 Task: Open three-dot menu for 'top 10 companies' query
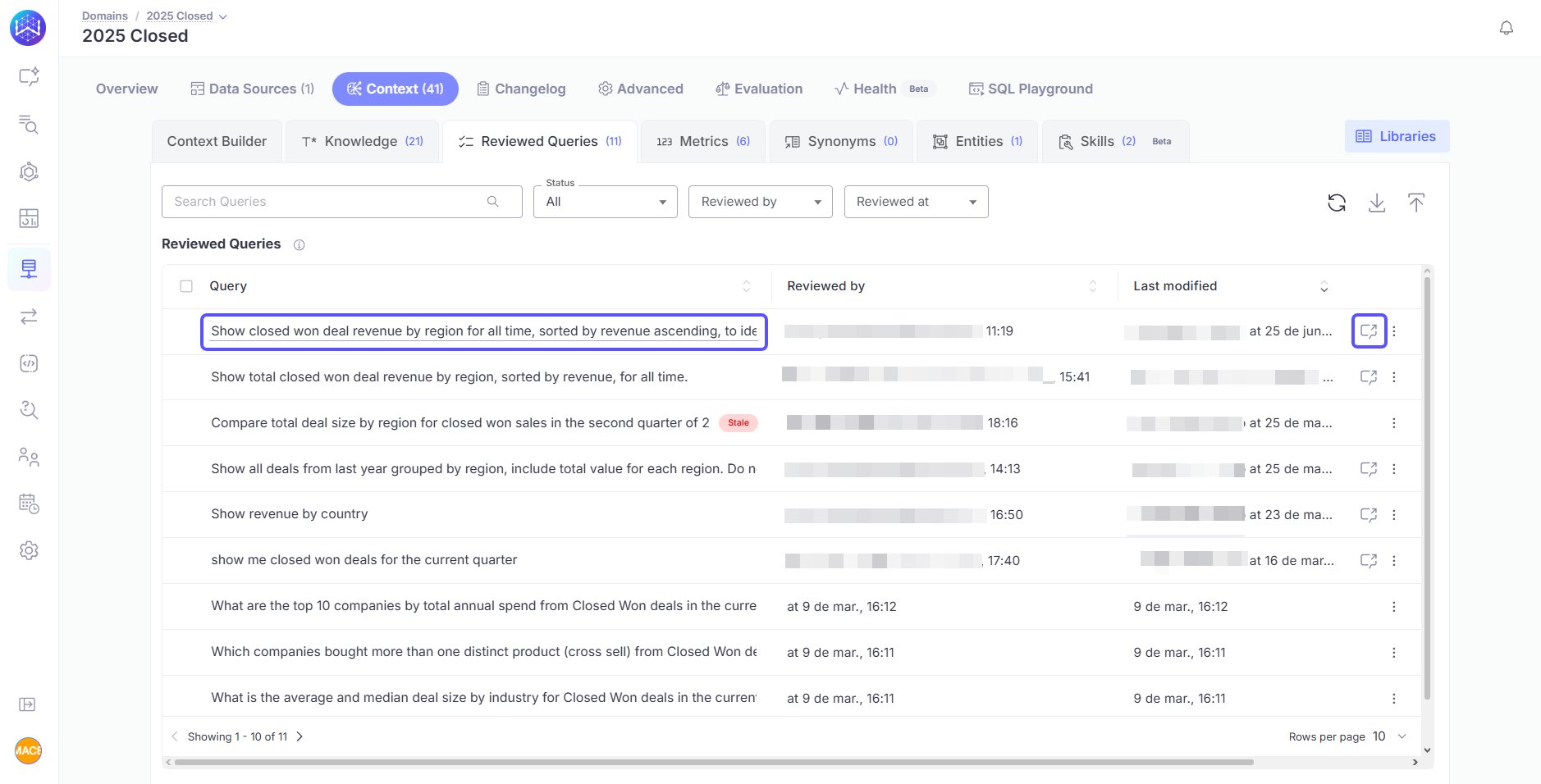click(x=1394, y=607)
